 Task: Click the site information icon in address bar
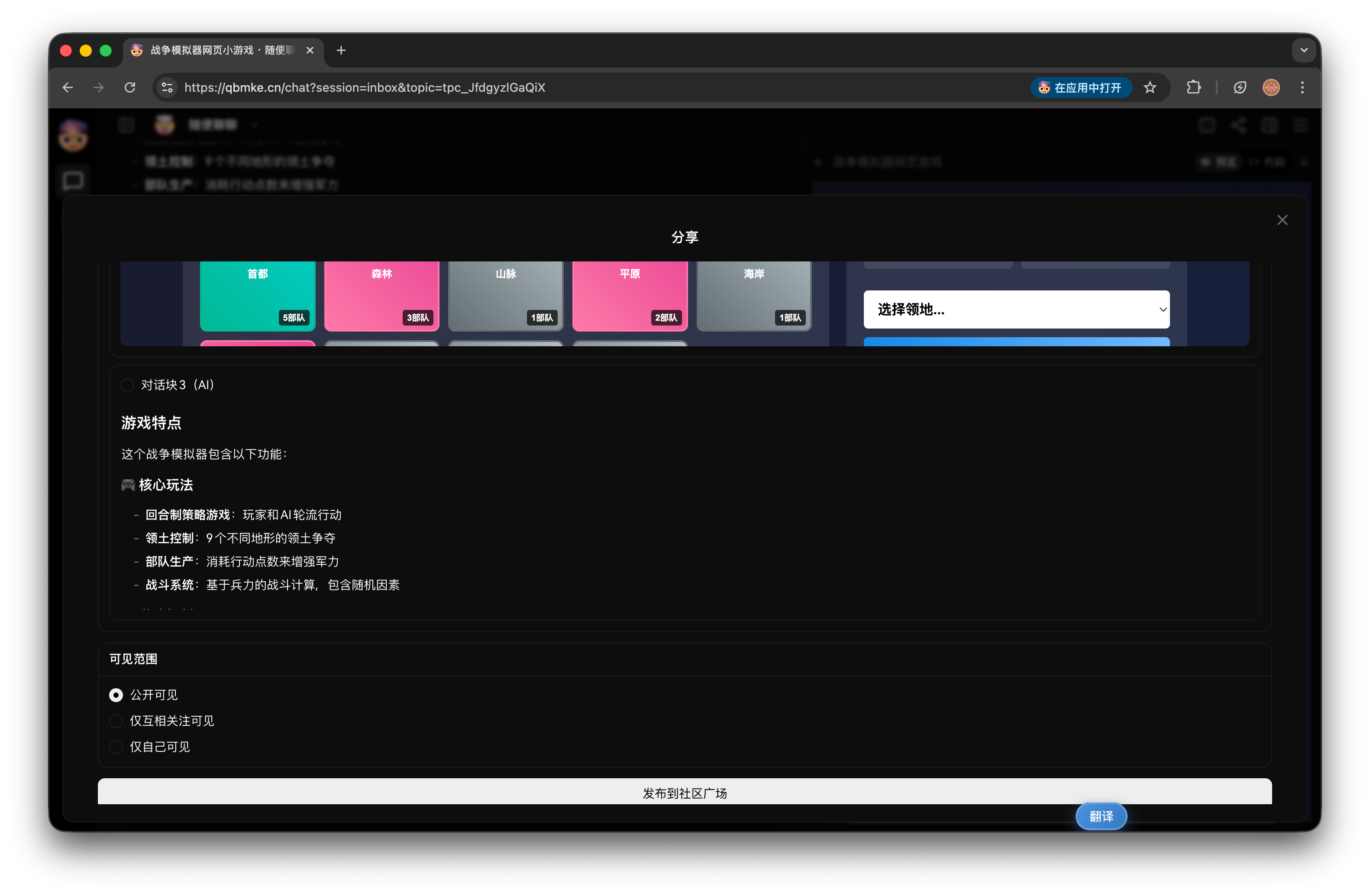tap(167, 87)
